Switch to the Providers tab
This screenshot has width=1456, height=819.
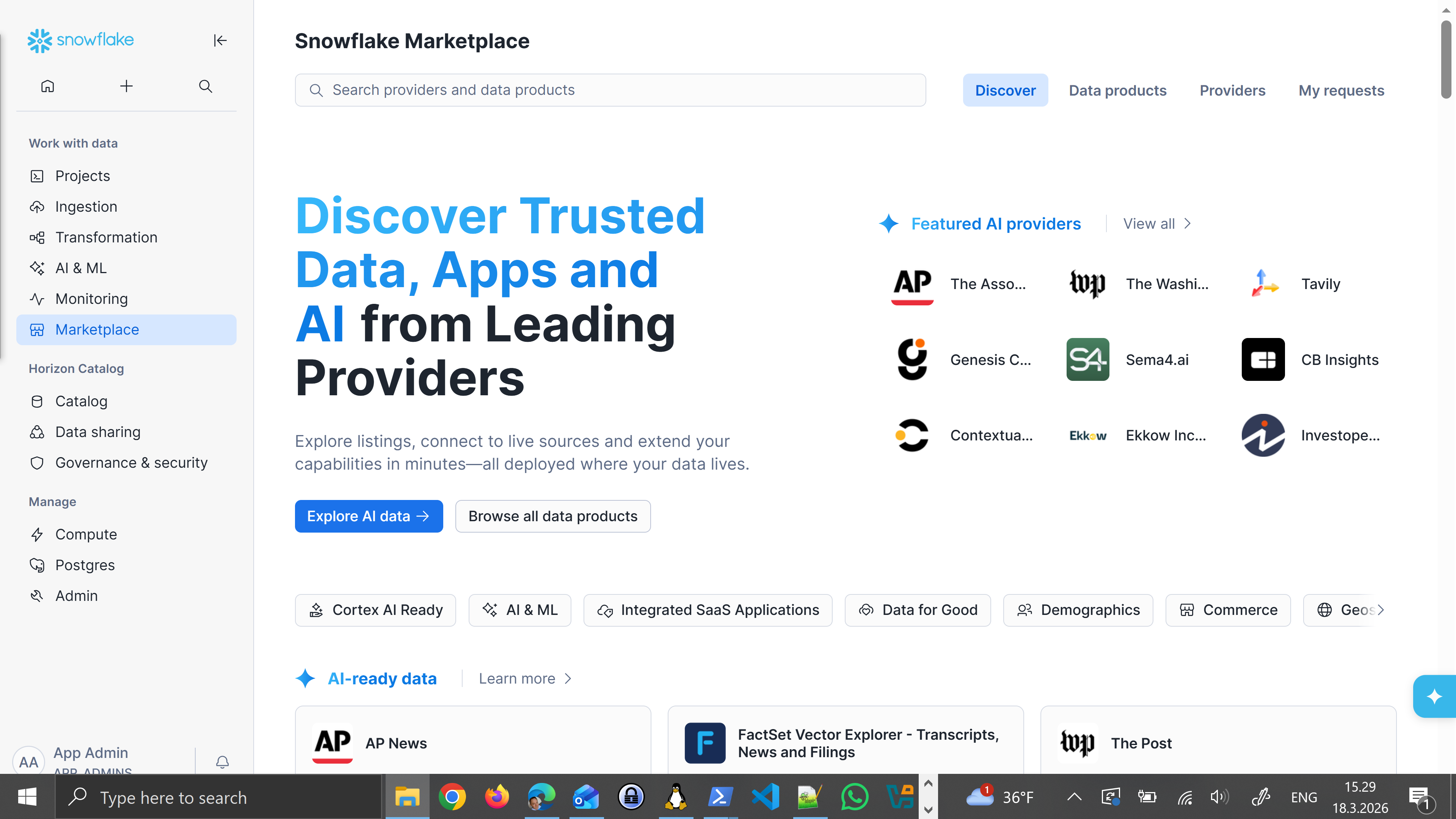(1232, 91)
